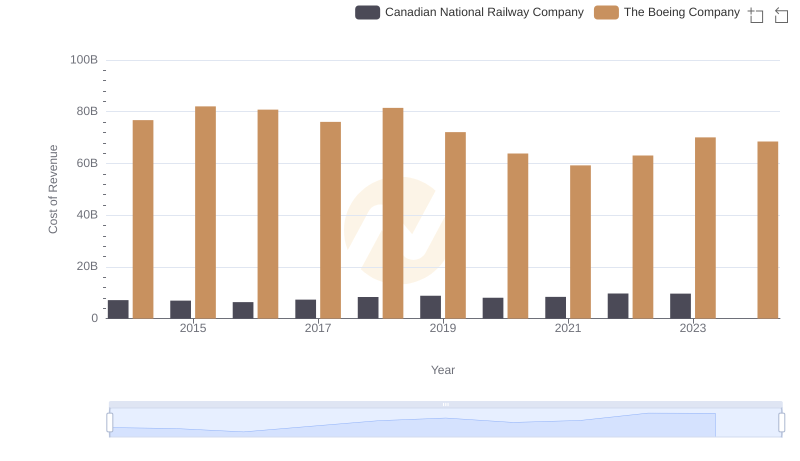800x461 pixels.
Task: Click the Boeing bar for 2016
Action: (x=268, y=214)
